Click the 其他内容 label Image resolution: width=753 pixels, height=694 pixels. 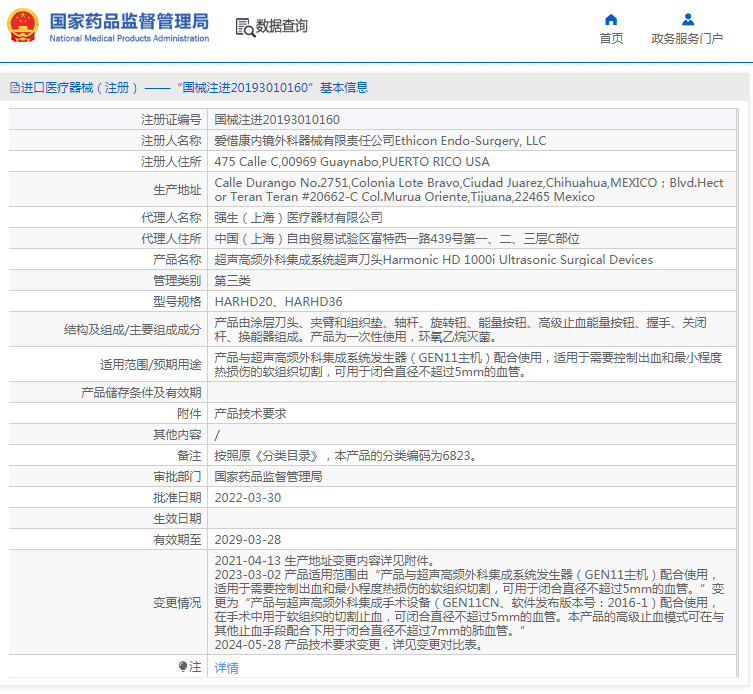click(177, 435)
